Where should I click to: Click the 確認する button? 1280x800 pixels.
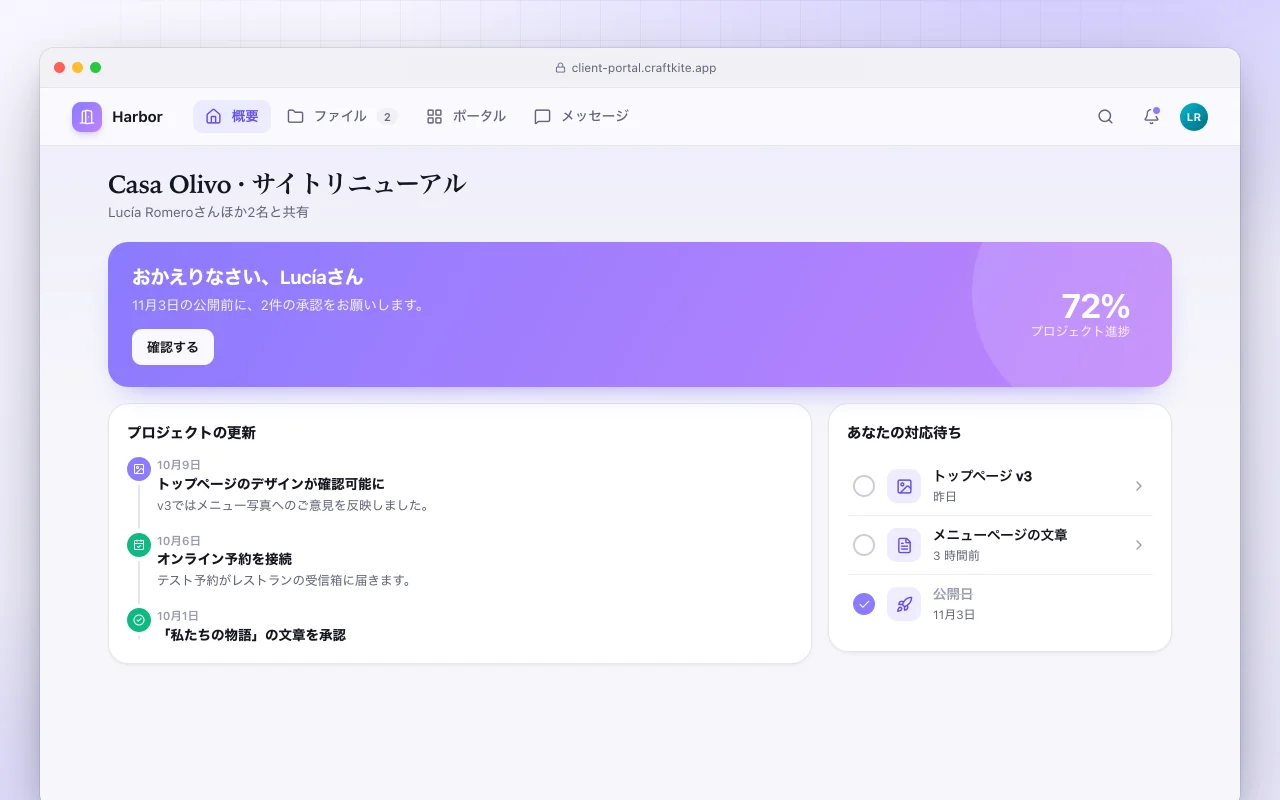click(x=173, y=347)
